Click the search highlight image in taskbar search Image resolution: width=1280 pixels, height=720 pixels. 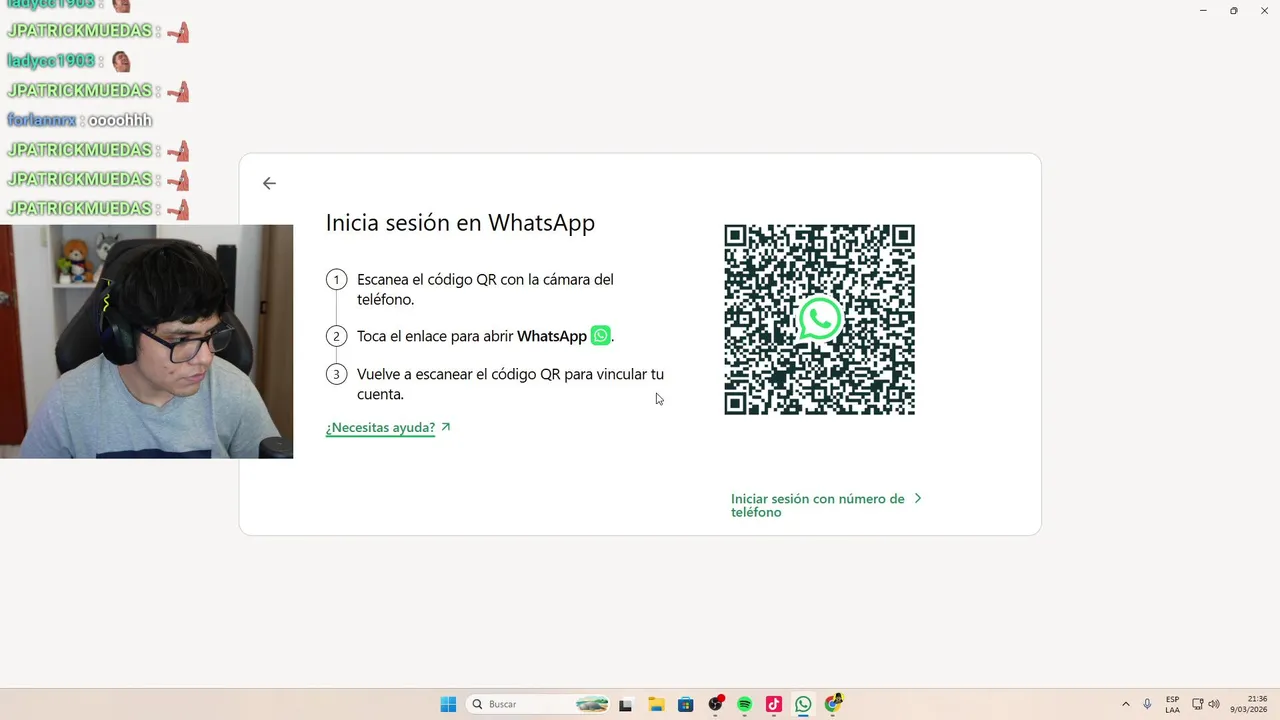[592, 704]
